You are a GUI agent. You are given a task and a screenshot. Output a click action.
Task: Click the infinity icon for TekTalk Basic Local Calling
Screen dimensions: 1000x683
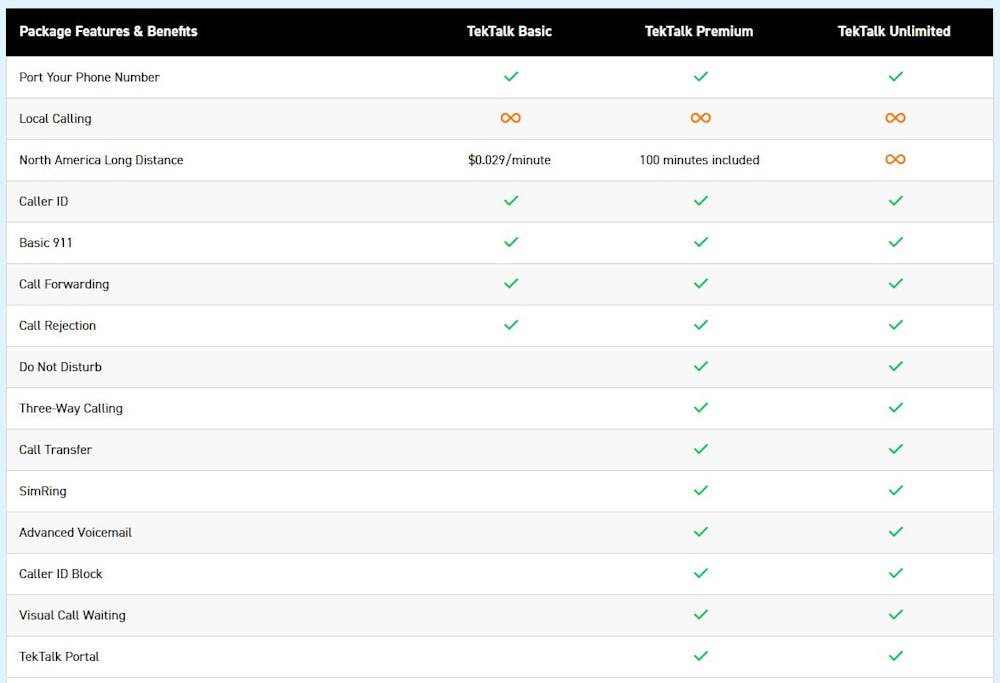point(511,118)
